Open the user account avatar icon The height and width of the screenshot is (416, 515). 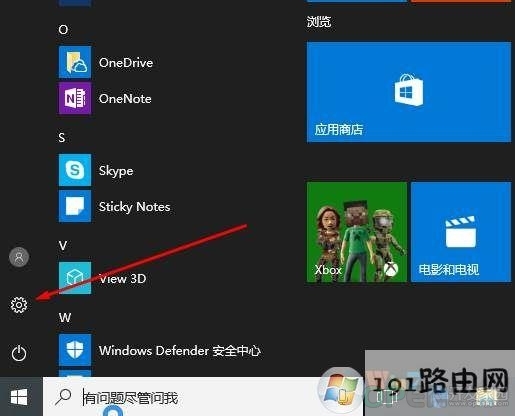pyautogui.click(x=19, y=257)
